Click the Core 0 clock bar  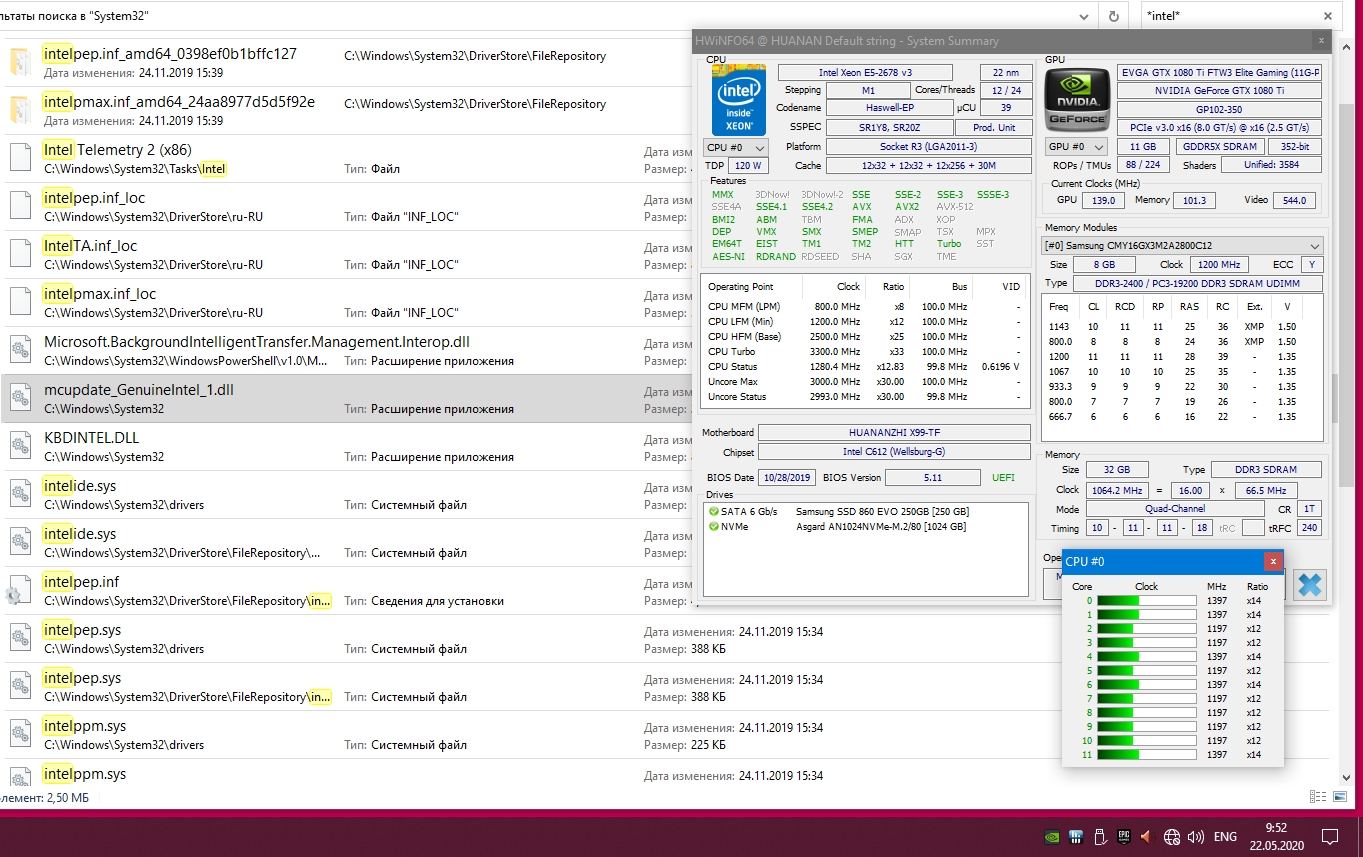pyautogui.click(x=1146, y=601)
